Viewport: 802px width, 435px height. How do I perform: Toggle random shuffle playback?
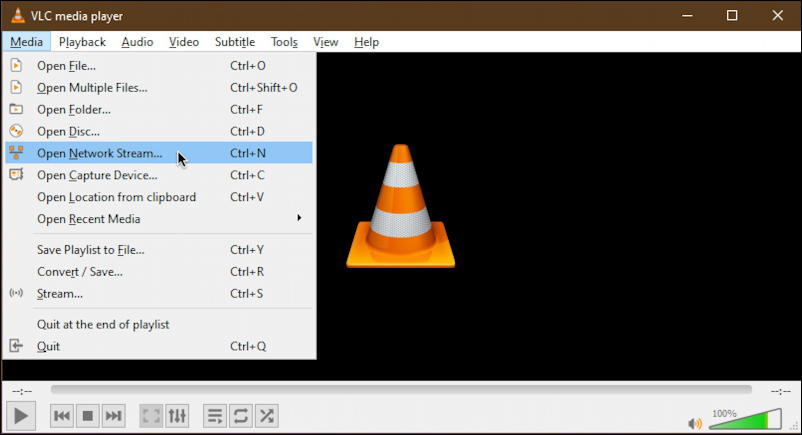pos(266,416)
